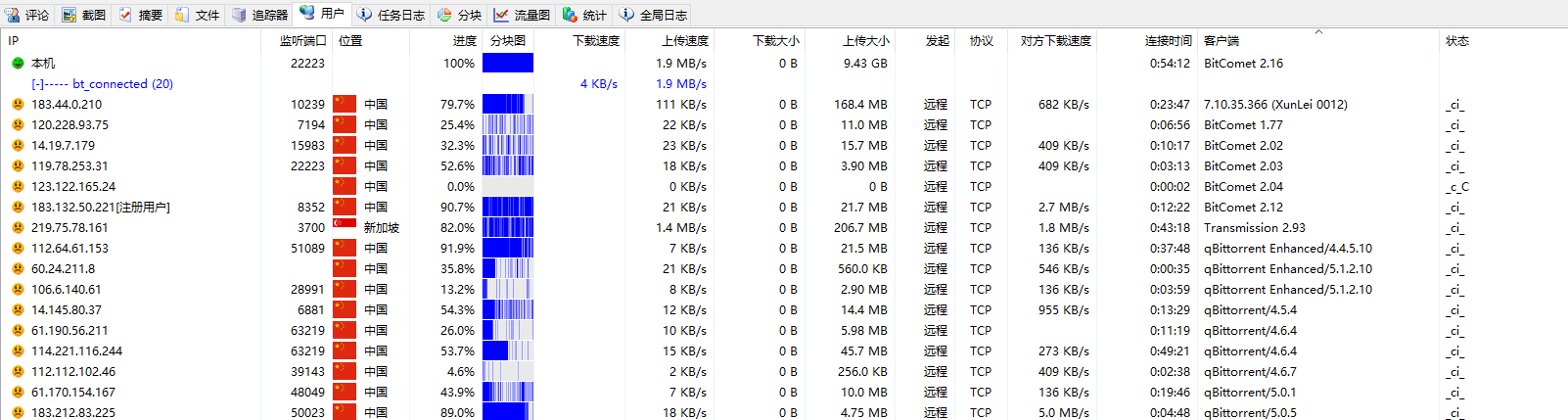This screenshot has height=420, width=1568.
Task: Switch to the 文件 tab
Action: [x=197, y=15]
